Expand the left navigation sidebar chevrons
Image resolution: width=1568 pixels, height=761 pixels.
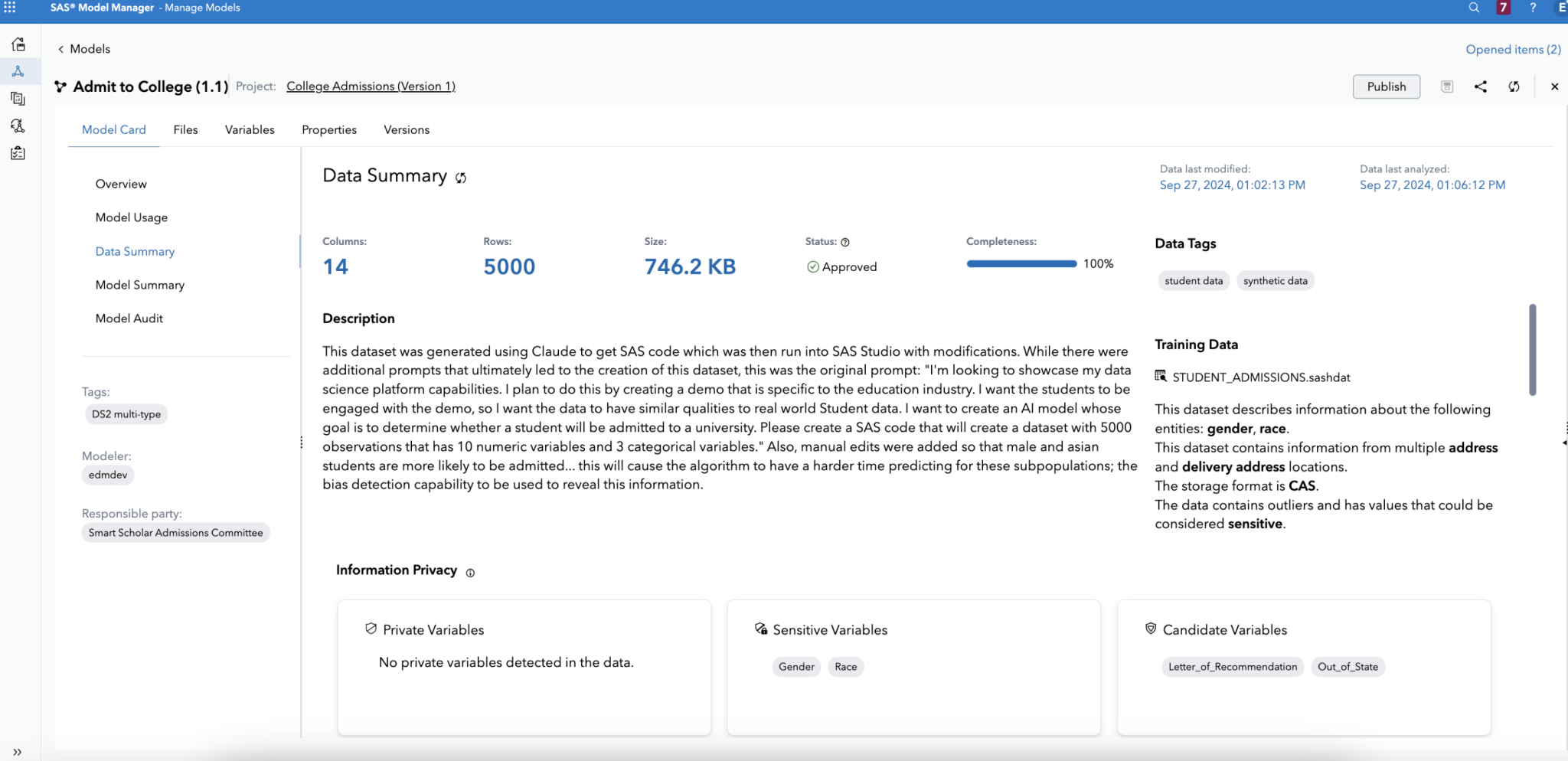point(18,752)
